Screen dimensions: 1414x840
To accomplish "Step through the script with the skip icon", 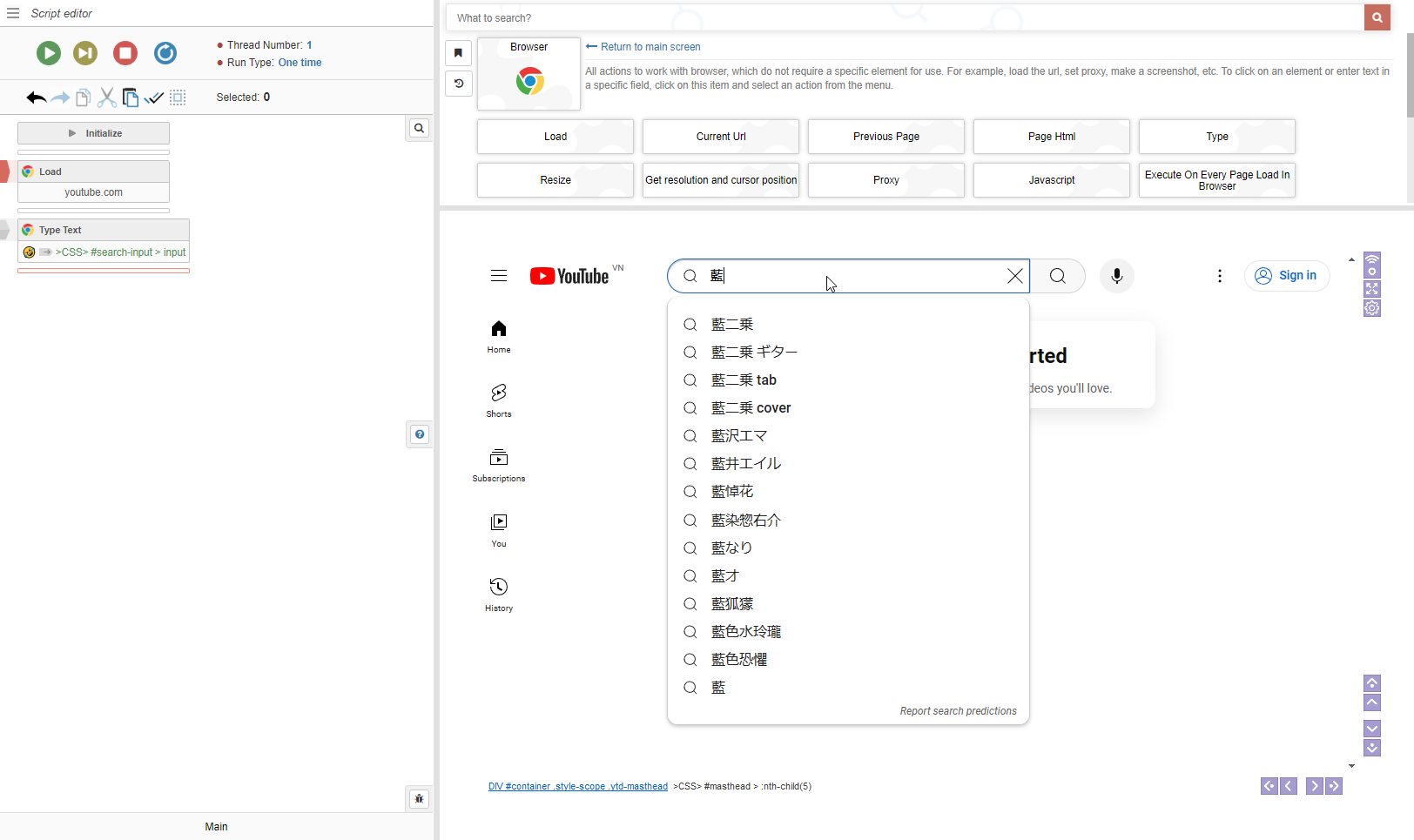I will (85, 53).
